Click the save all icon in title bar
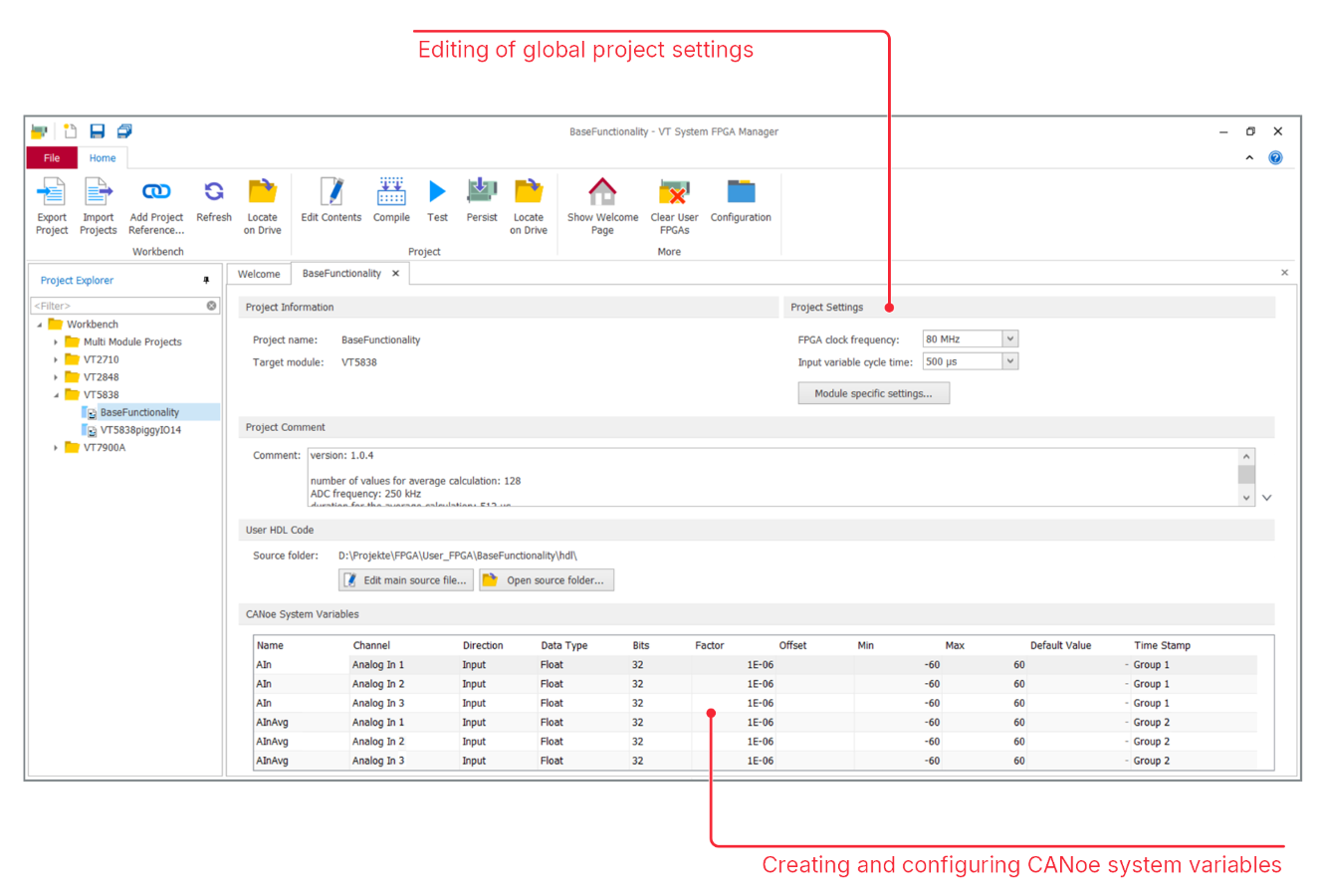 click(124, 131)
